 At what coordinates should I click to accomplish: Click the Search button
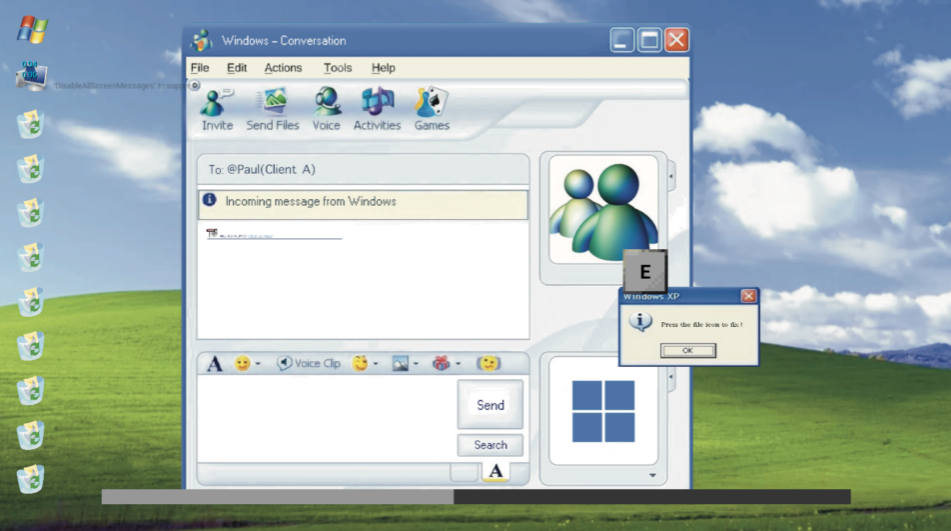[490, 445]
